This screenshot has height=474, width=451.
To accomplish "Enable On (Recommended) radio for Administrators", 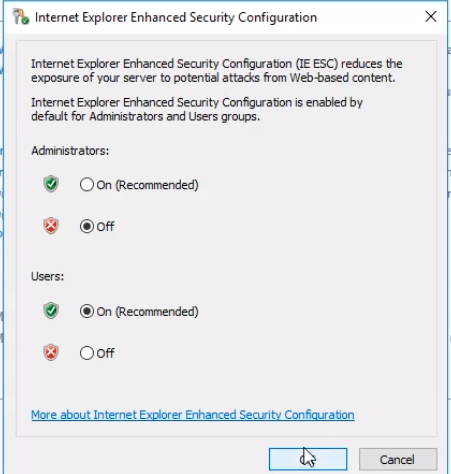I will coord(87,184).
